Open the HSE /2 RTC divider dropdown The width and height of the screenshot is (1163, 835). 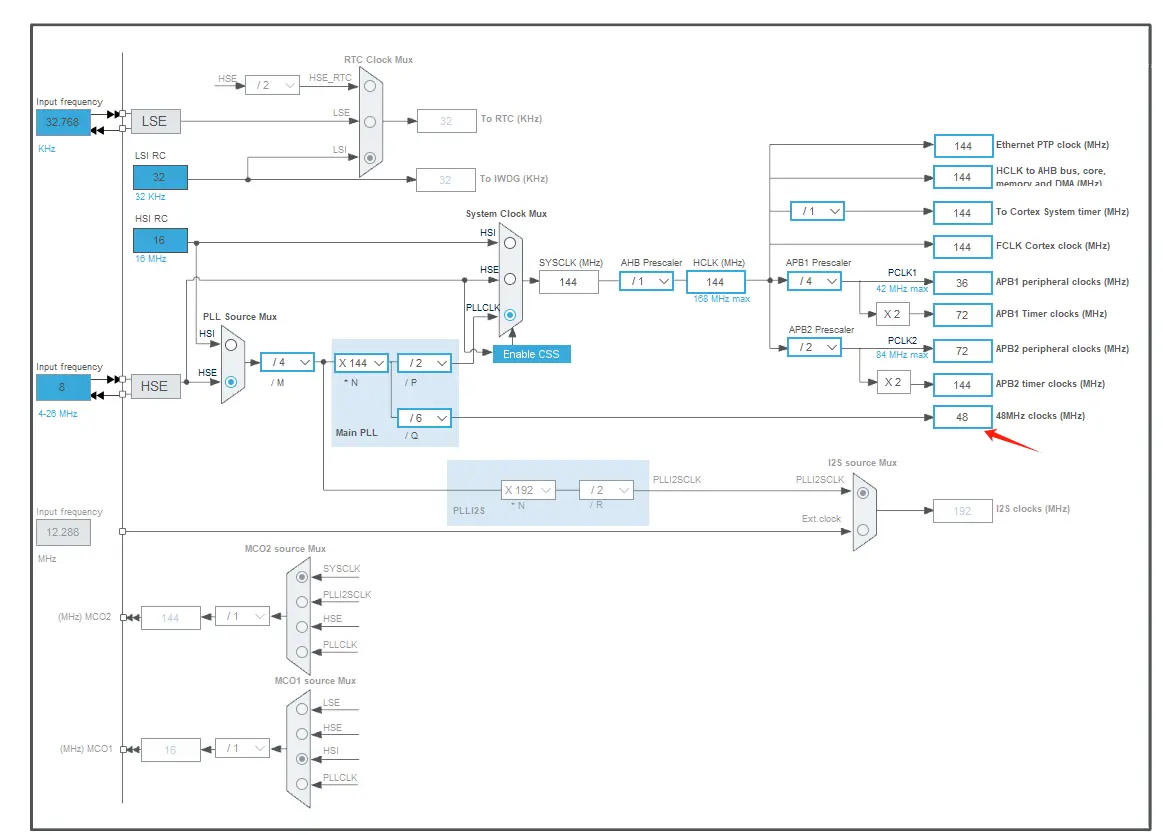click(x=272, y=85)
